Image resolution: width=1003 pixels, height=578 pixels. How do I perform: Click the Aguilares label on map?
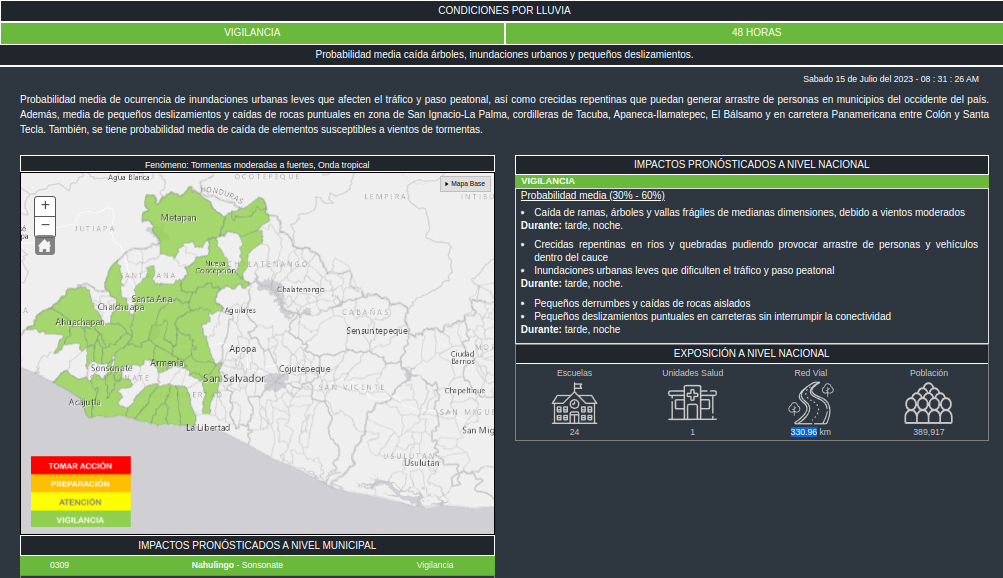240,311
